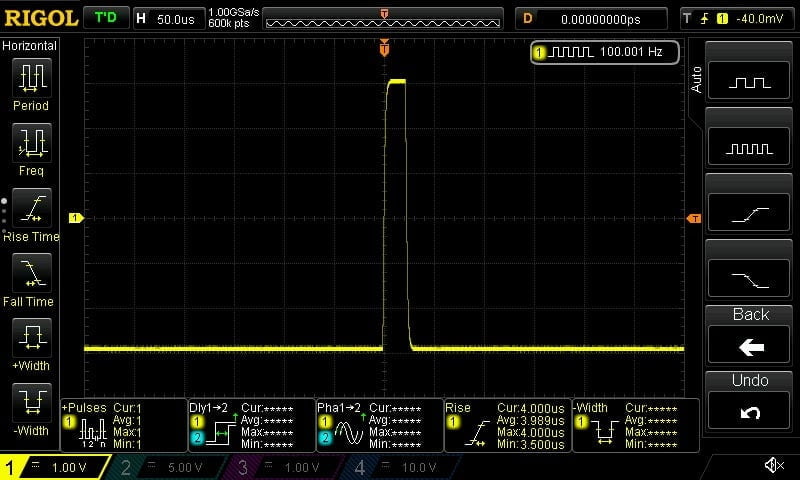800x480 pixels.
Task: Click the Horizontal menu title
Action: coord(29,46)
